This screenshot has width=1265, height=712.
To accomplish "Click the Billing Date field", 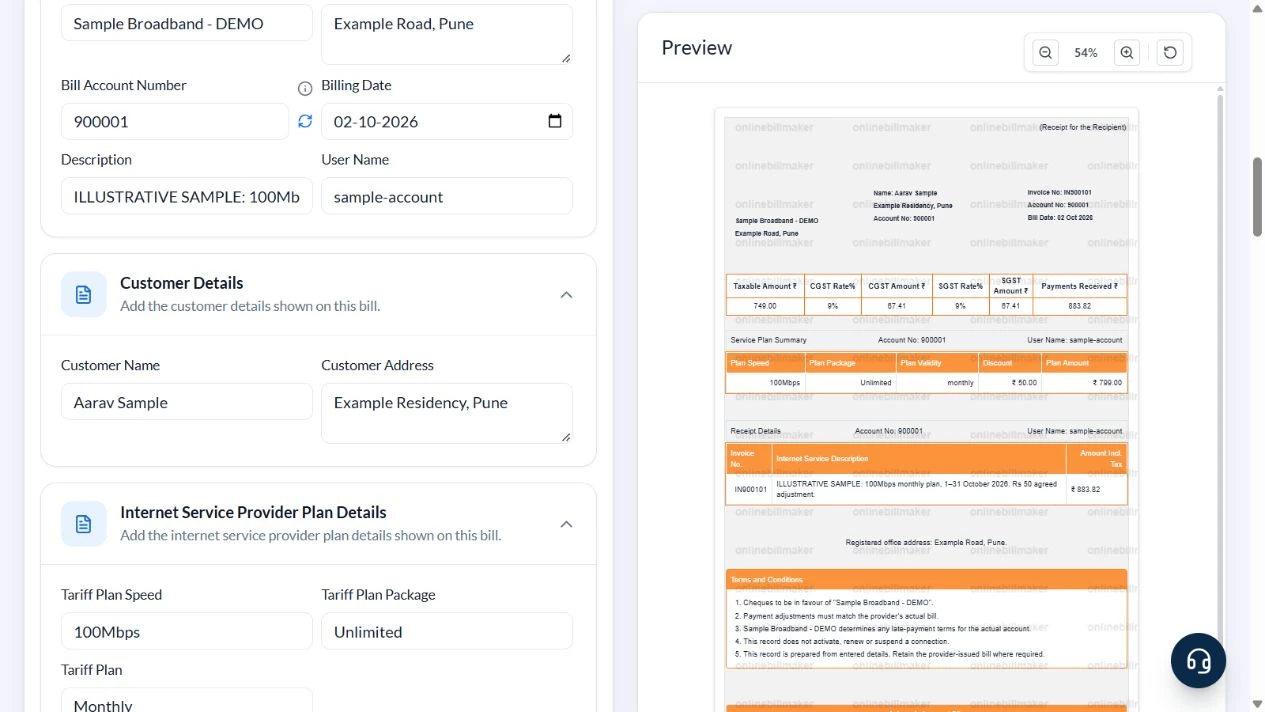I will (447, 121).
